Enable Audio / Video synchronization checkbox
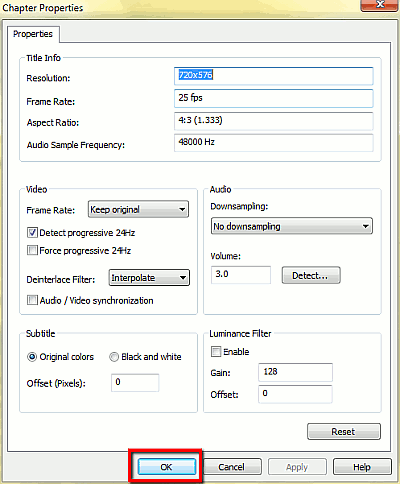This screenshot has width=400, height=484. click(x=32, y=300)
